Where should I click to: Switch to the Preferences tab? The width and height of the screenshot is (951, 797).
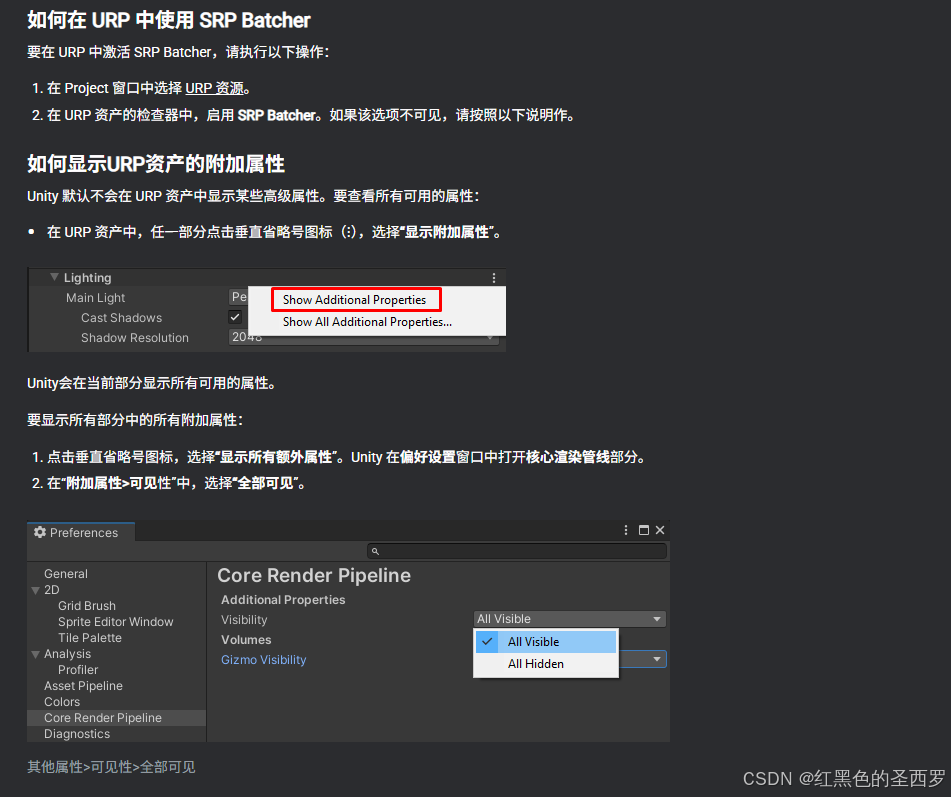[81, 532]
